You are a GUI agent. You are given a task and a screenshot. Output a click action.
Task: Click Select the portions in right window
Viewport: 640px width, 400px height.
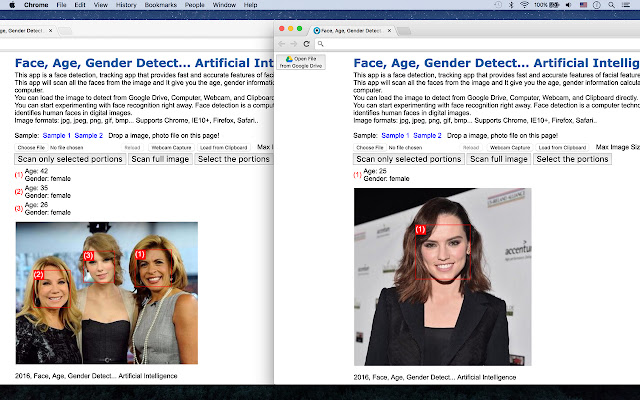[572, 159]
